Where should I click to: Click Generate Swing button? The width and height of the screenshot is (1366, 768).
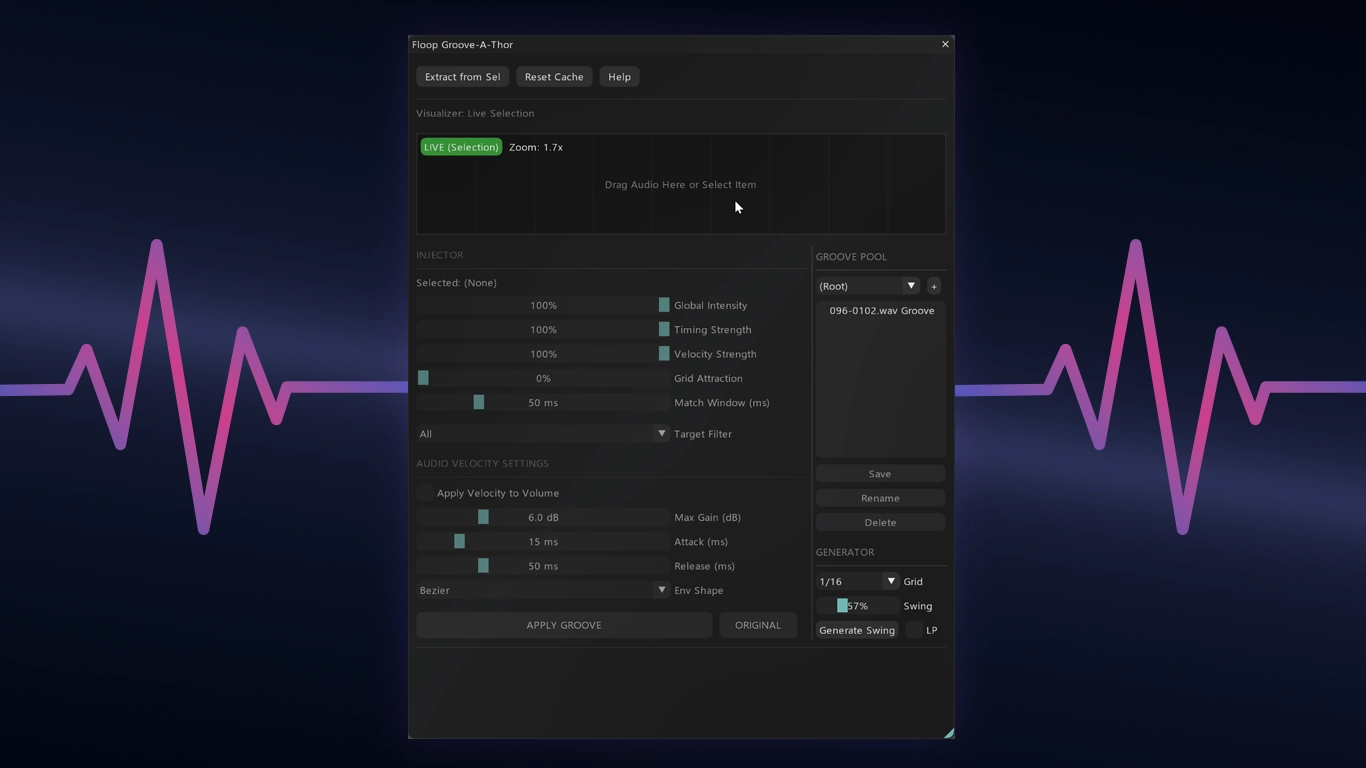coord(857,630)
